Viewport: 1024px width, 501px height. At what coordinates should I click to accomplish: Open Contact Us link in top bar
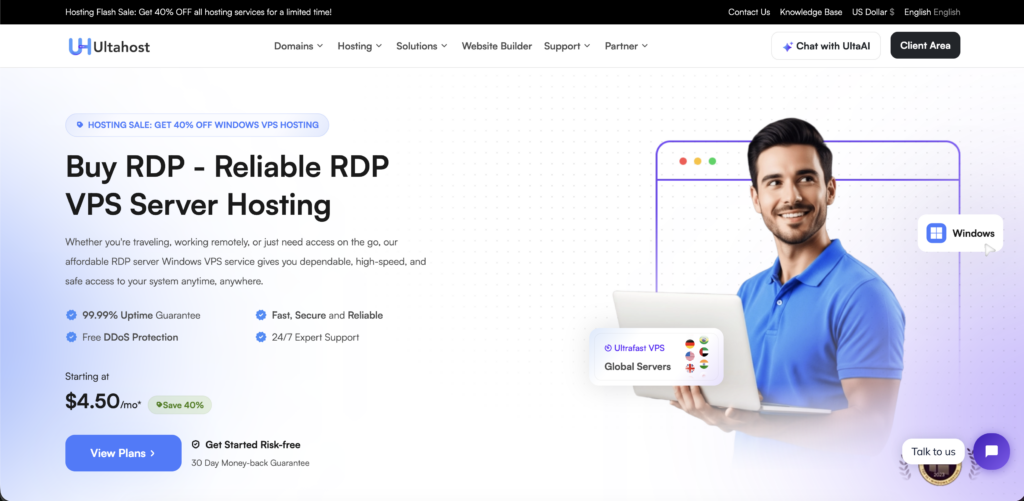pyautogui.click(x=749, y=12)
